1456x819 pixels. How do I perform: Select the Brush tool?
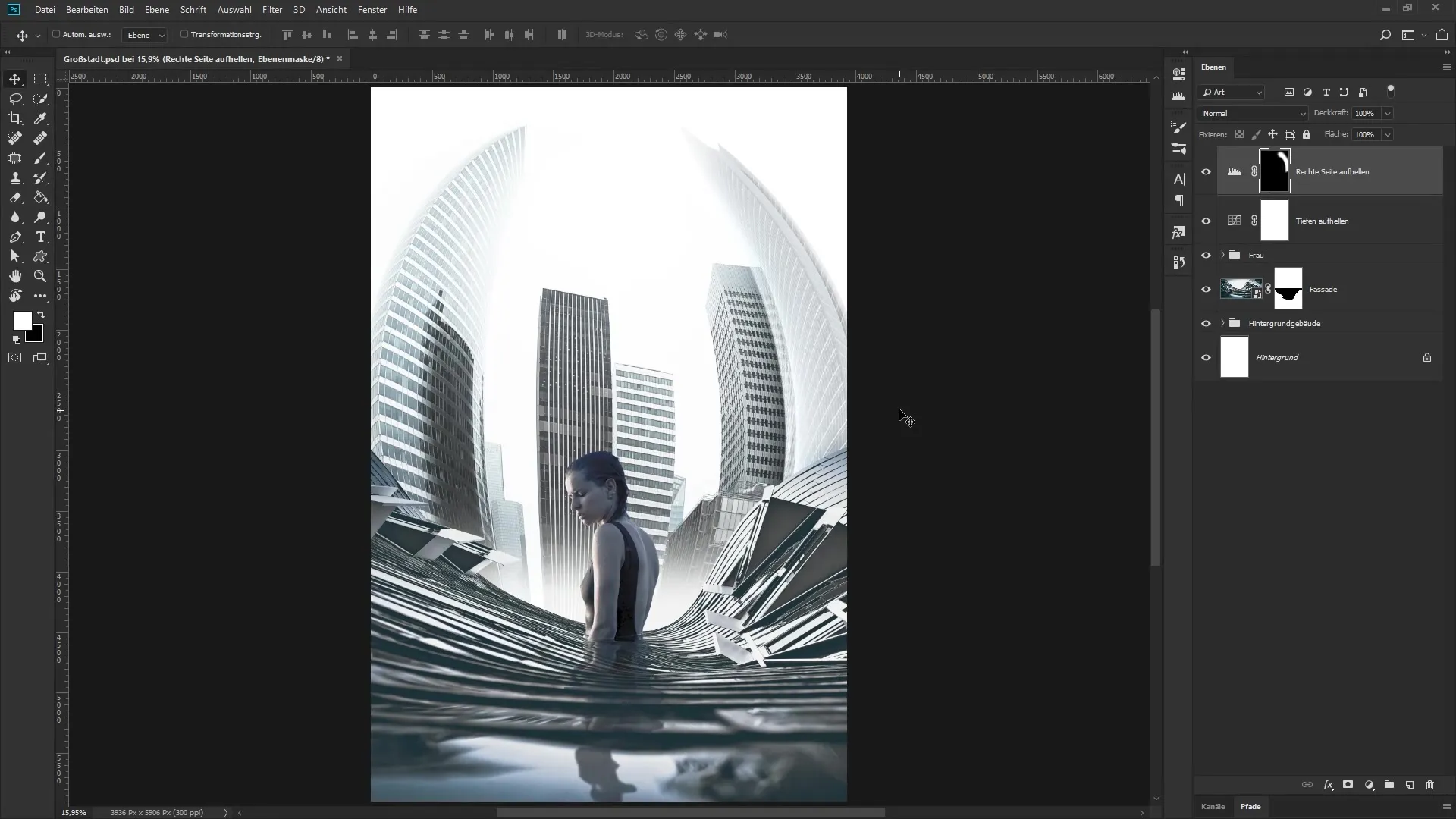tap(40, 158)
